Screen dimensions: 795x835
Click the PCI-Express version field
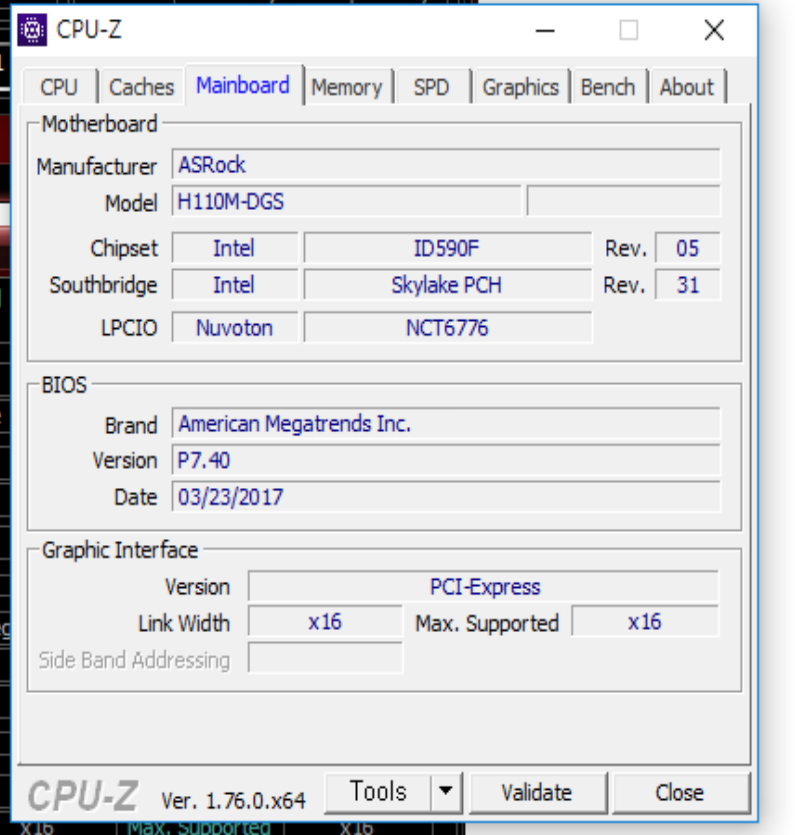click(x=483, y=587)
